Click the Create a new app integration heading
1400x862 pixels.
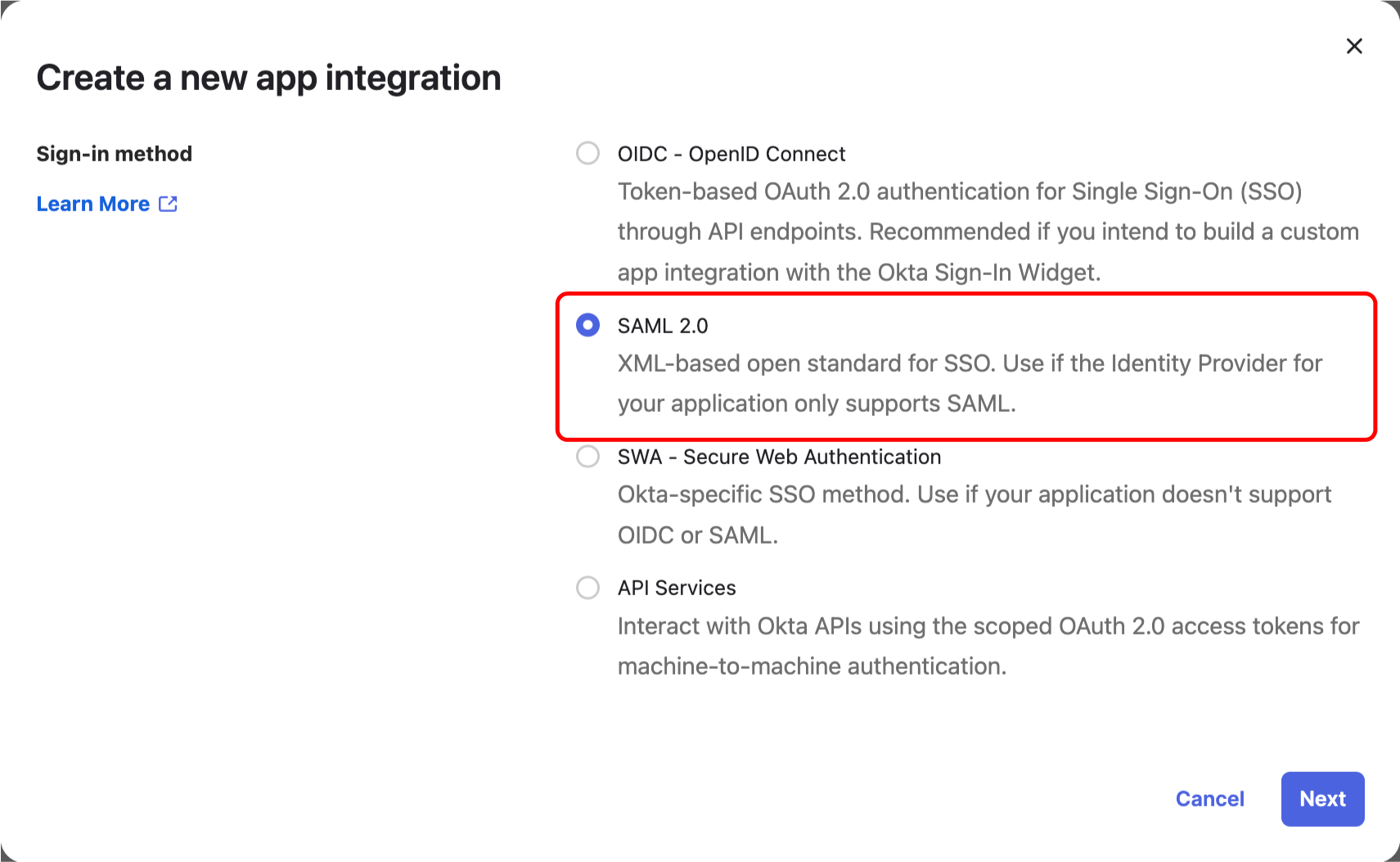[x=268, y=78]
